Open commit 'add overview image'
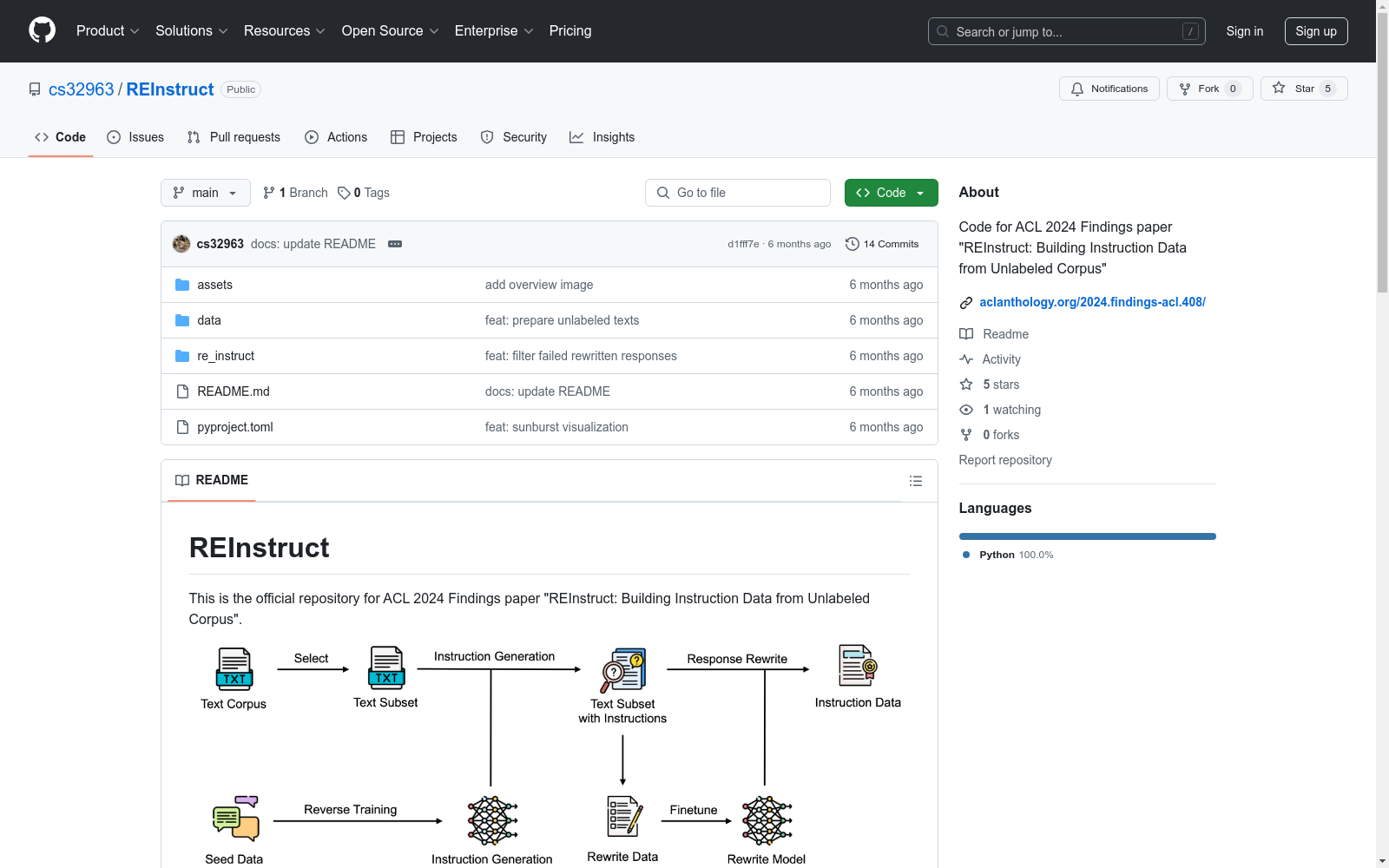1389x868 pixels. click(539, 285)
